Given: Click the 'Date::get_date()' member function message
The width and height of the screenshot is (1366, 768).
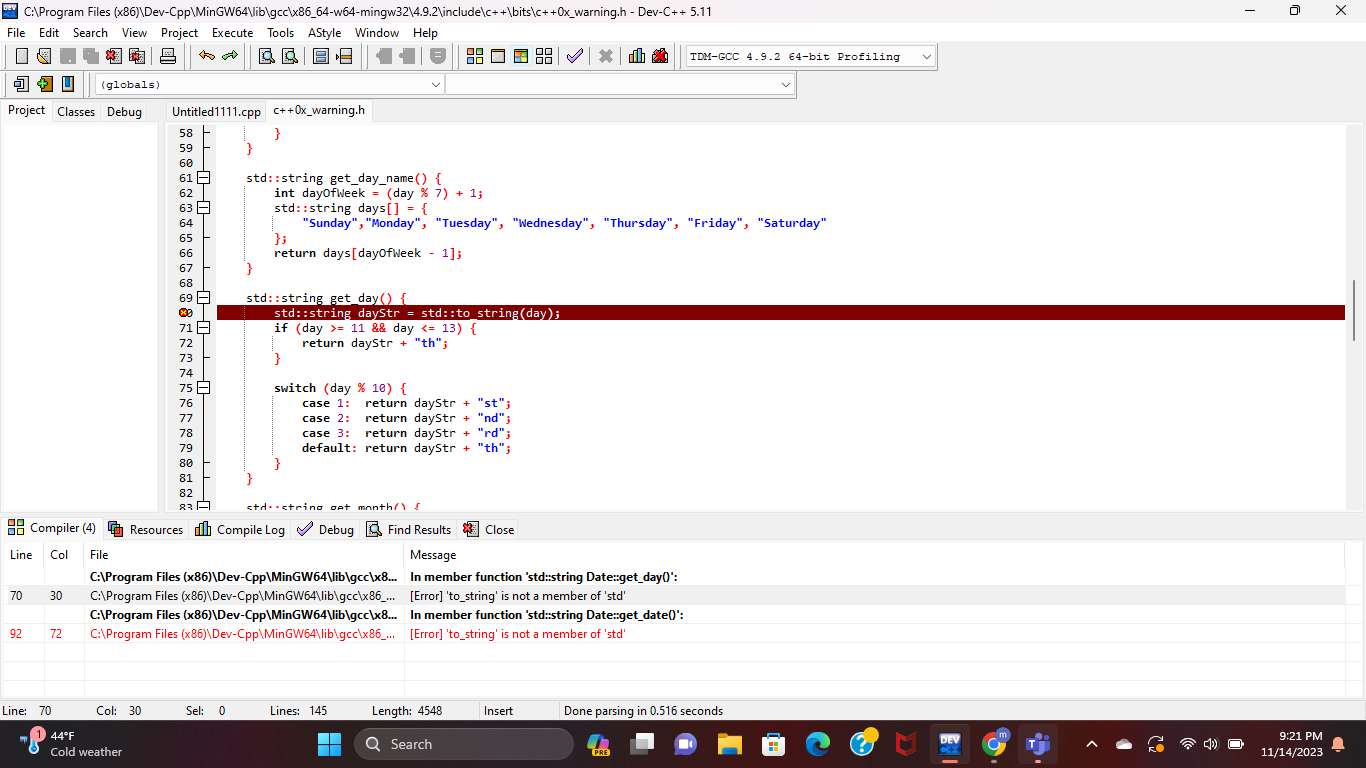Looking at the screenshot, I should (x=547, y=615).
